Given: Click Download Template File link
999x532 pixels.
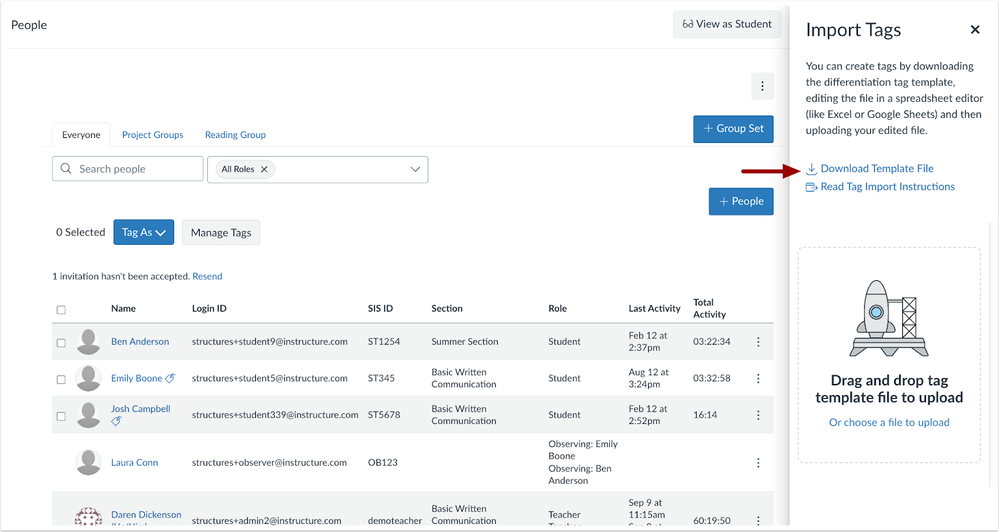Looking at the screenshot, I should pos(877,169).
